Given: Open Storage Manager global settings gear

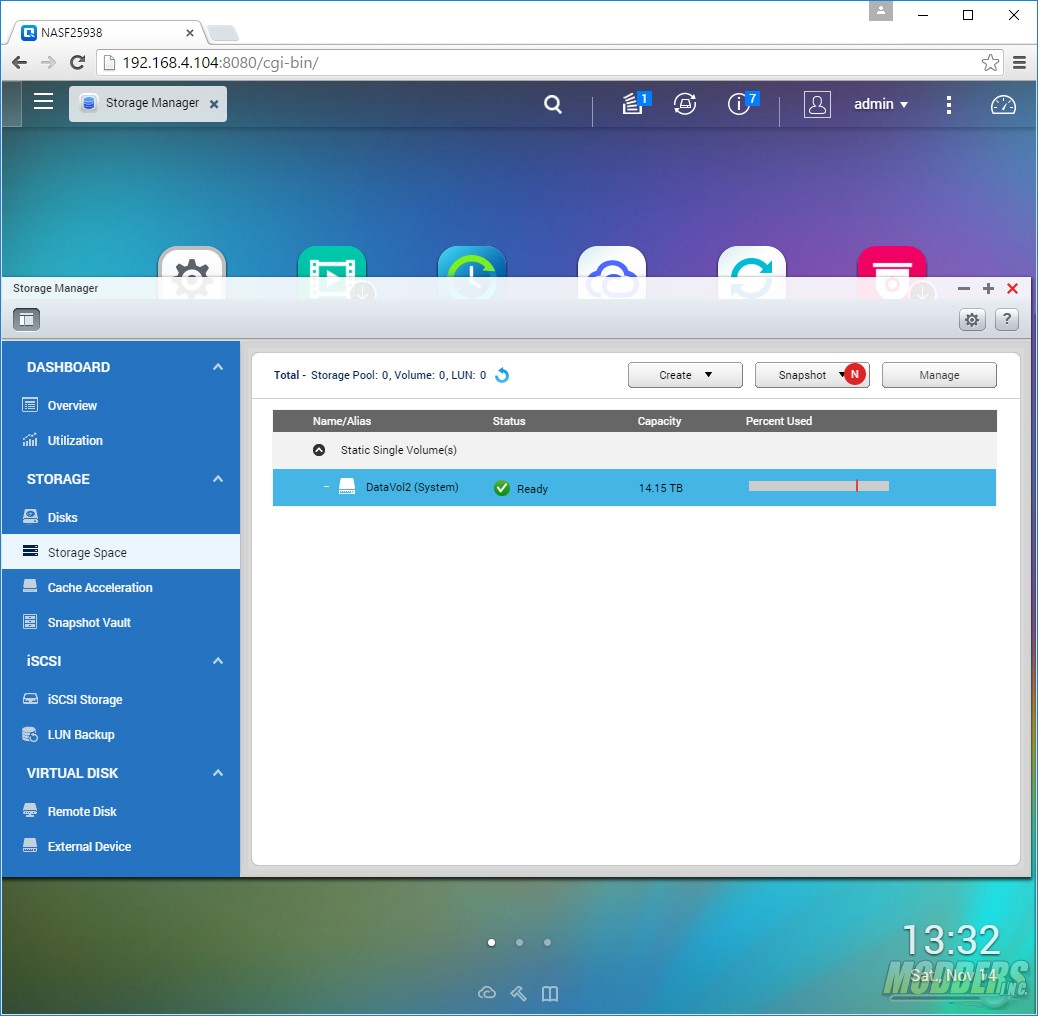Looking at the screenshot, I should tap(972, 320).
